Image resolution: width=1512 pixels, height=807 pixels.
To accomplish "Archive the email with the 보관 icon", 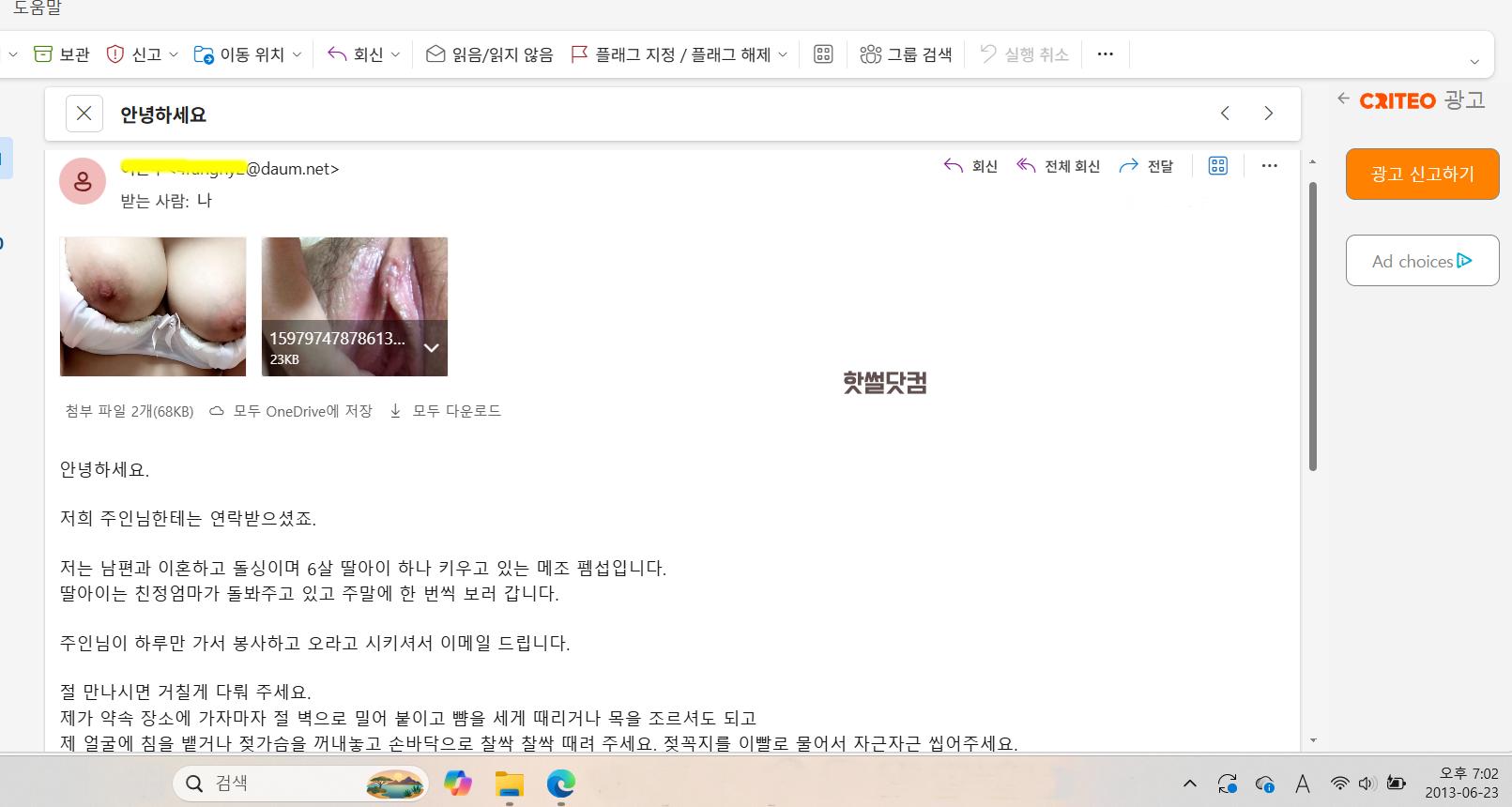I will (x=44, y=54).
